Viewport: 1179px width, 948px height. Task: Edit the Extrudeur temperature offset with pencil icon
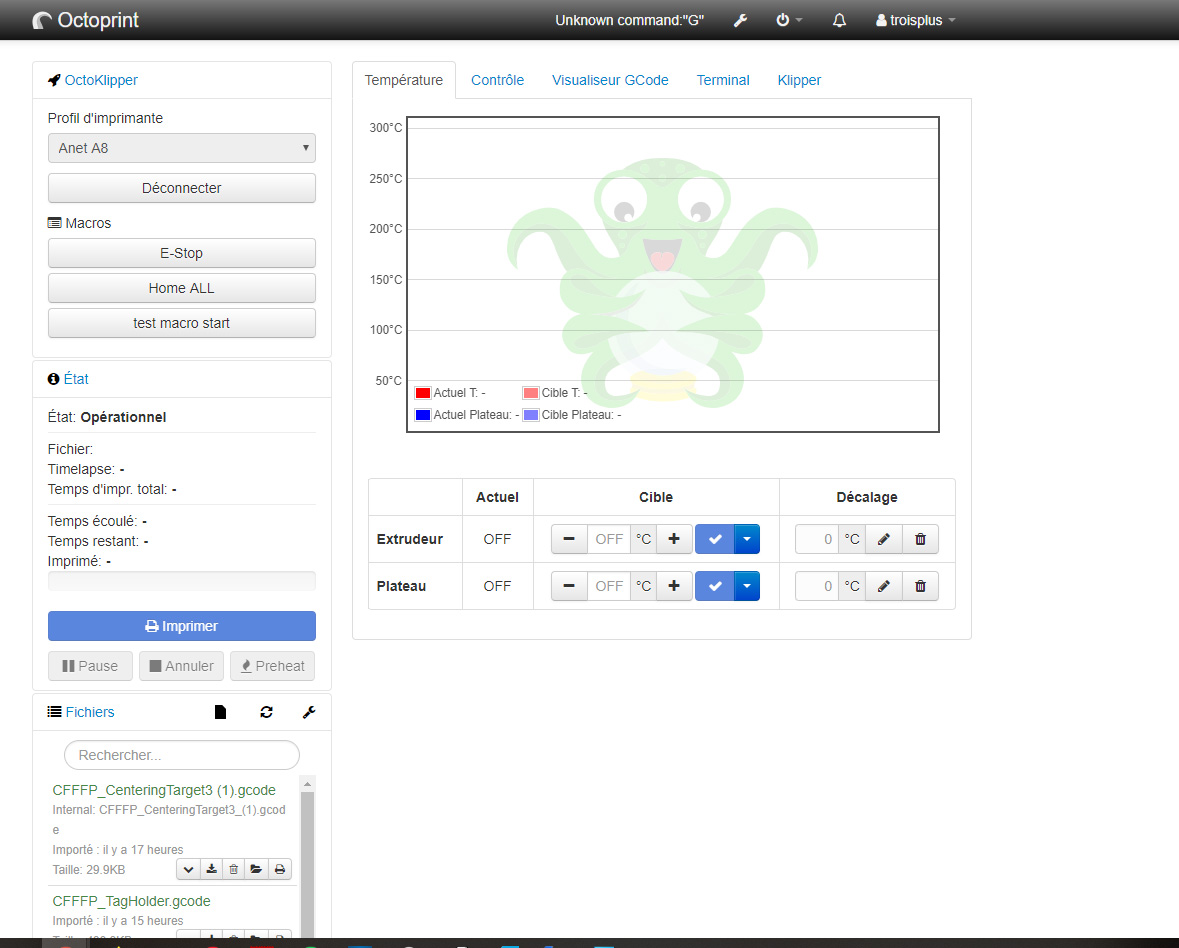click(x=883, y=538)
